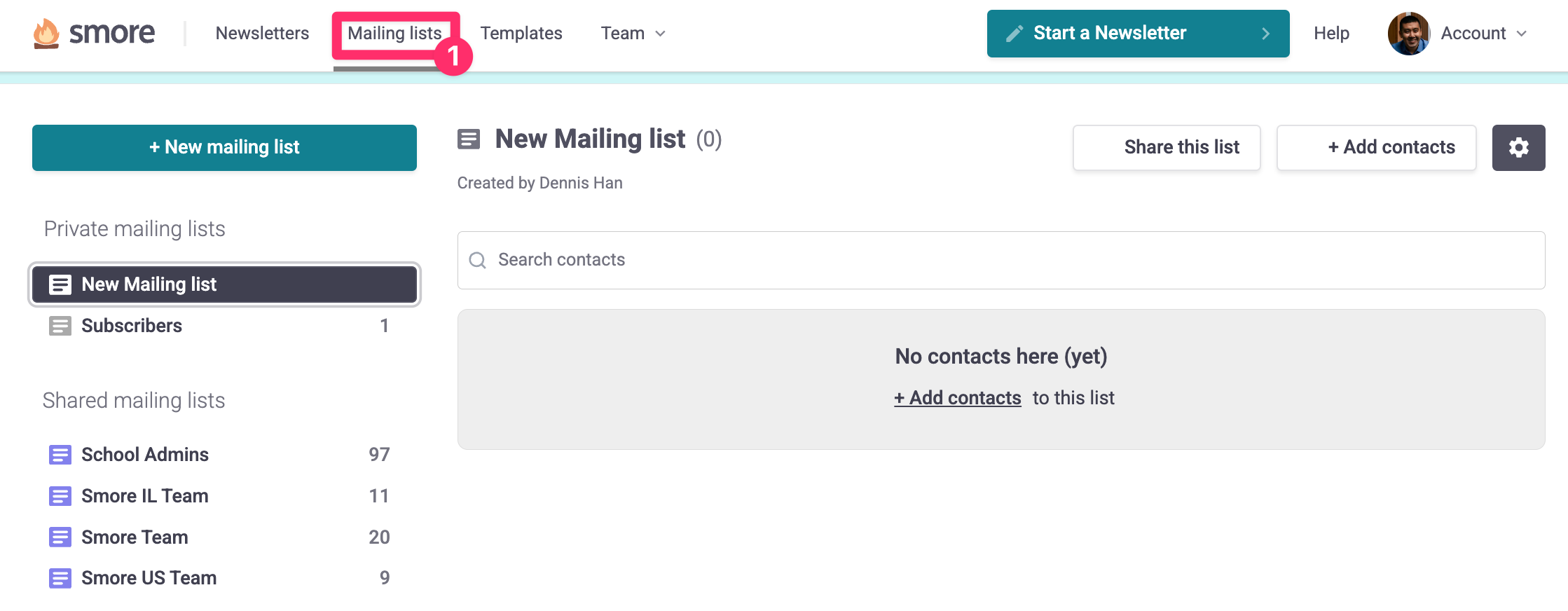Switch to the Mailing lists tab
This screenshot has width=1568, height=611.
pos(394,34)
